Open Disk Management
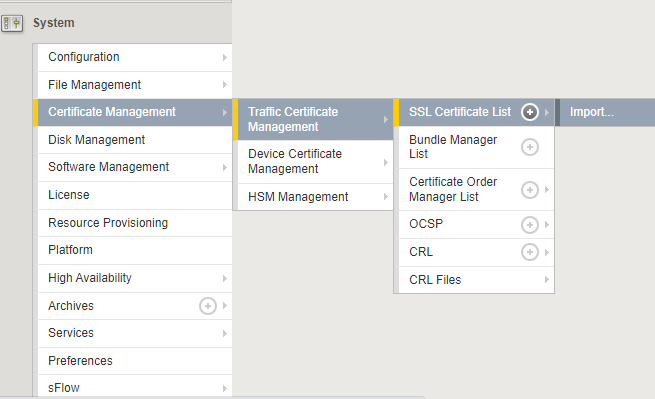Screen dimensions: 655x399 (135, 140)
